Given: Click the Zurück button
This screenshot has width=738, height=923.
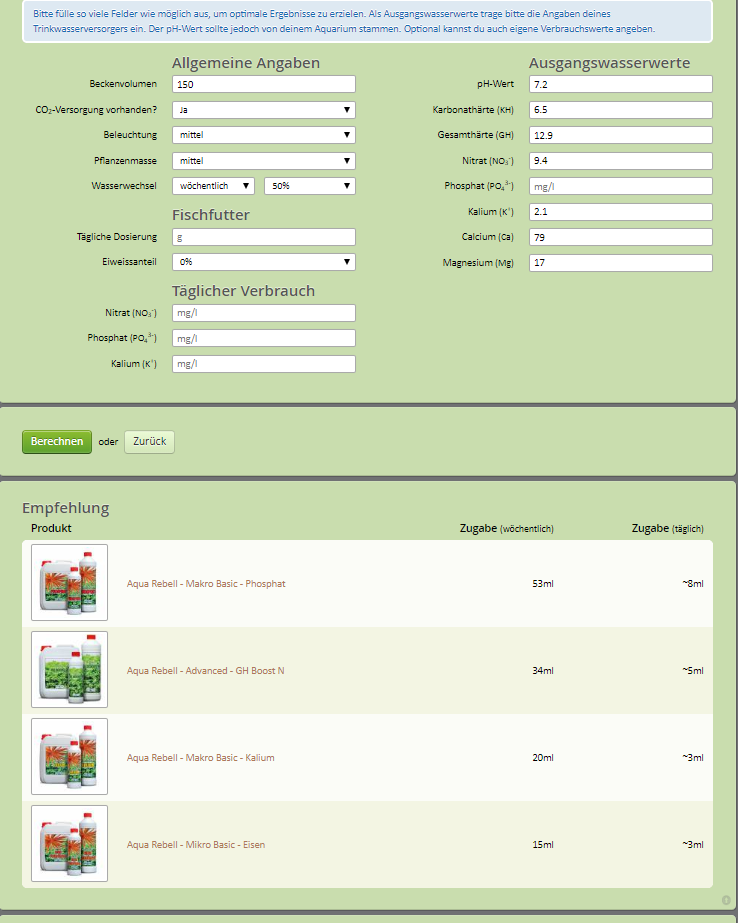Looking at the screenshot, I should click(x=149, y=442).
